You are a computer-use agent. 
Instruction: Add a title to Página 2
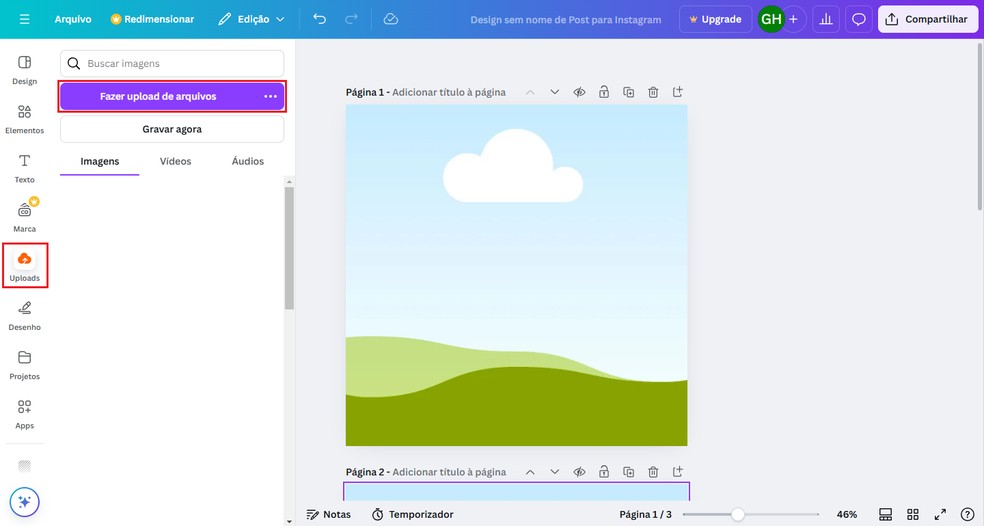pyautogui.click(x=449, y=472)
